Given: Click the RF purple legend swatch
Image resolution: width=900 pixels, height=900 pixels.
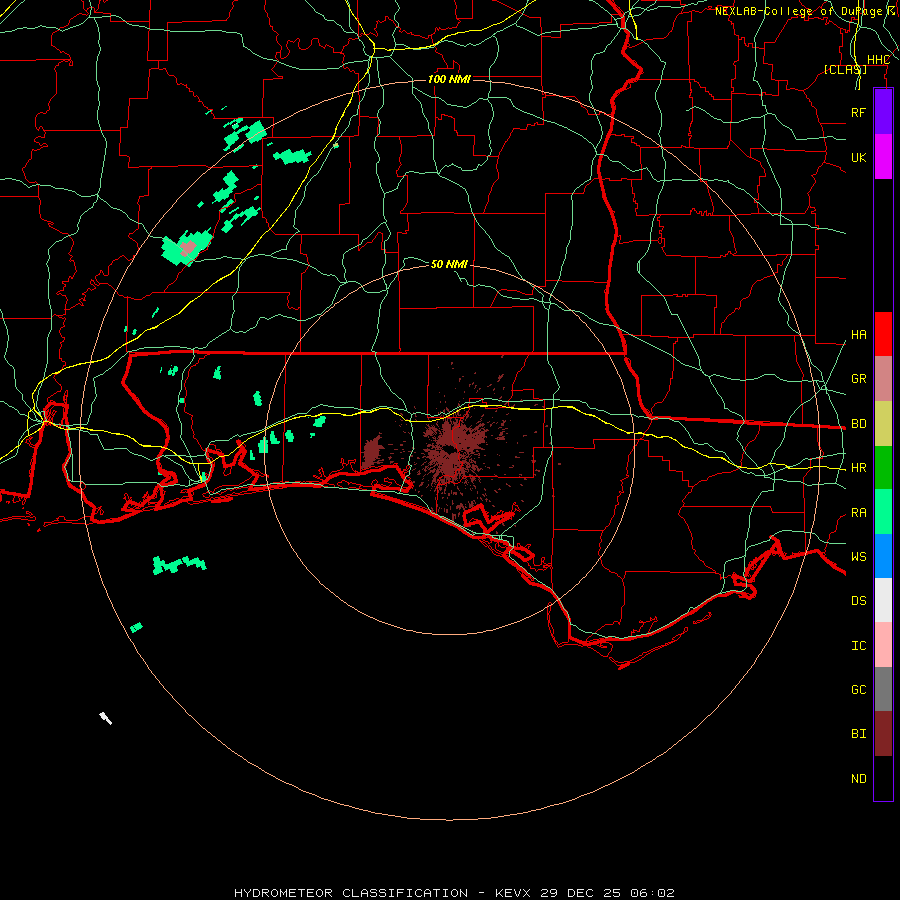Looking at the screenshot, I should [883, 112].
